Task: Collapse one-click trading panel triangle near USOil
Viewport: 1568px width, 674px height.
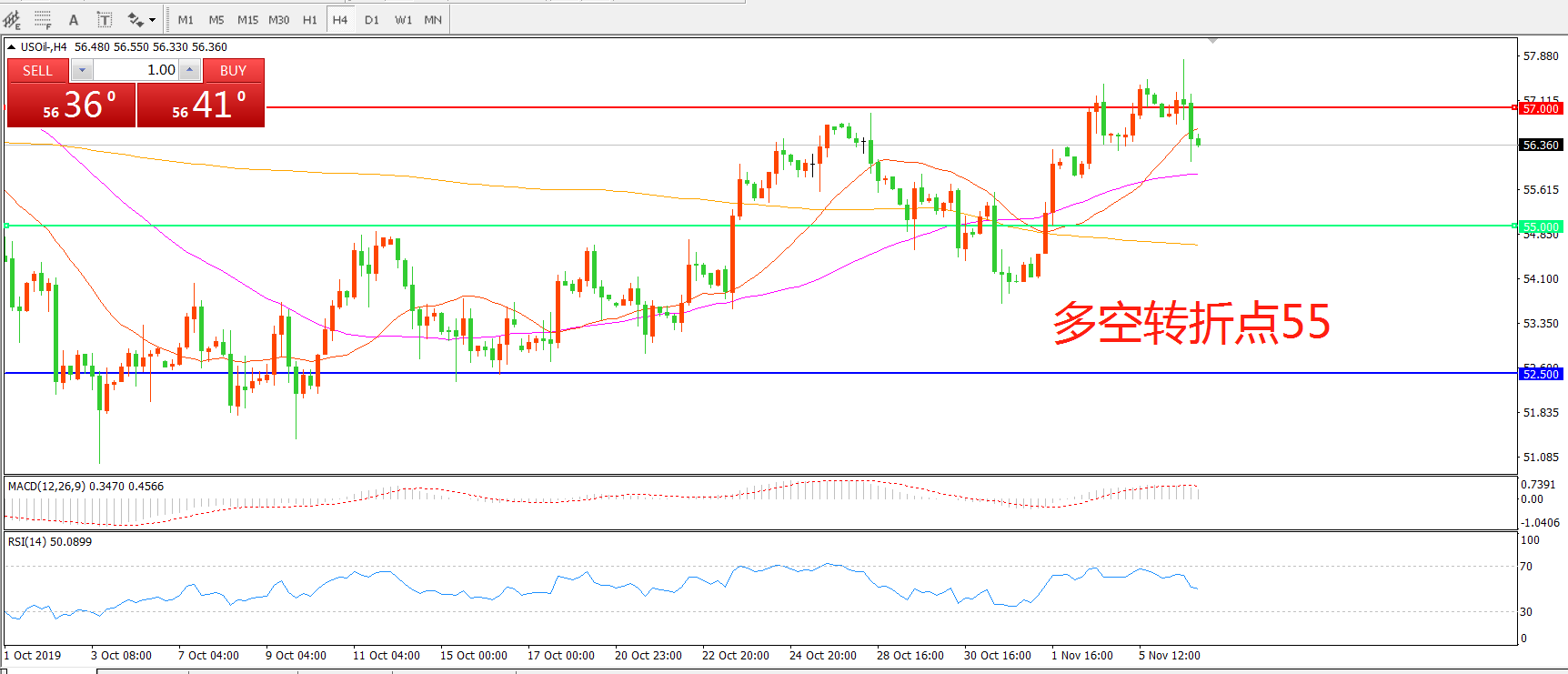Action: coord(11,47)
